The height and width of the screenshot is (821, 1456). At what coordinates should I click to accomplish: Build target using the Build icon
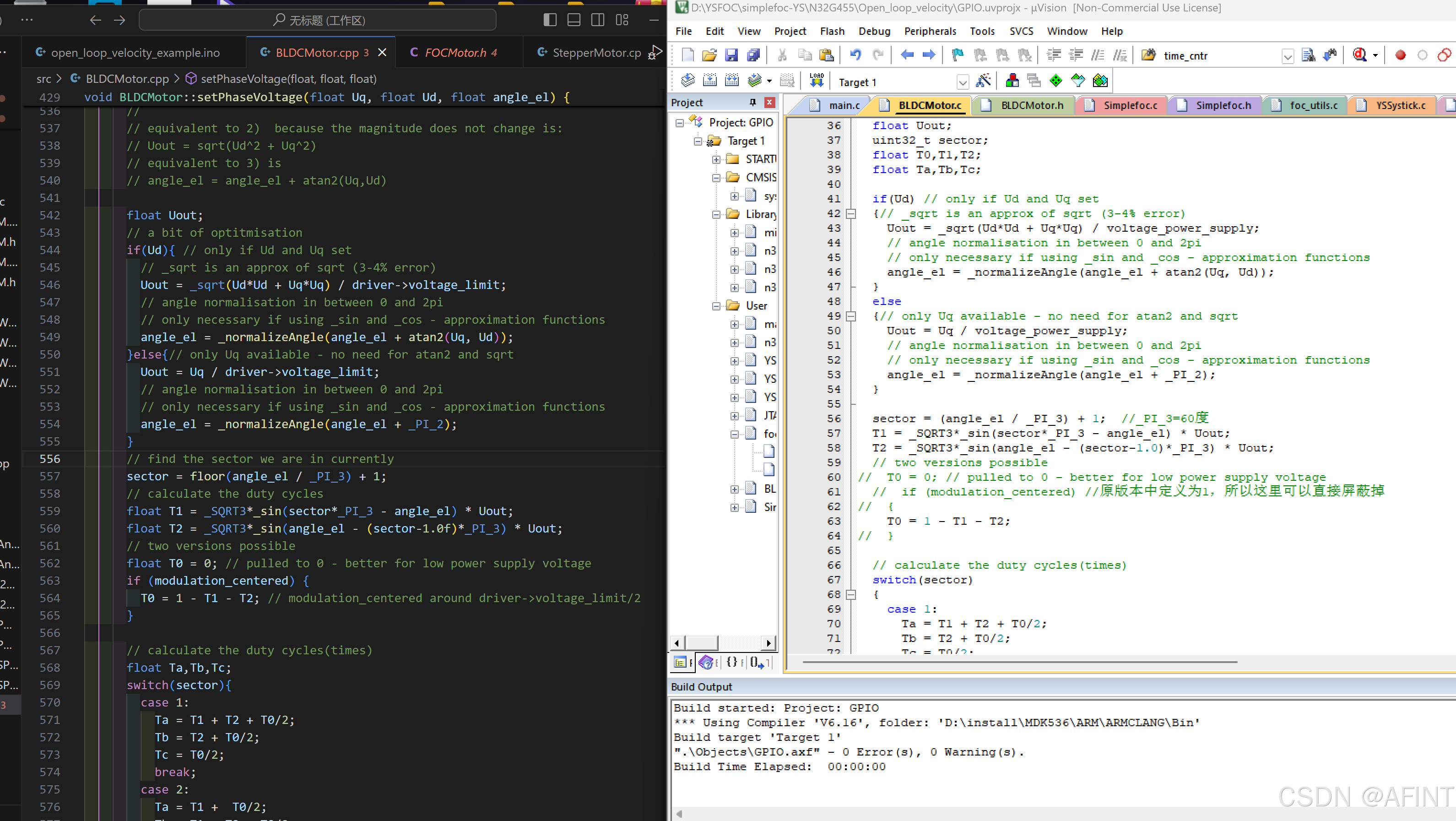point(709,80)
